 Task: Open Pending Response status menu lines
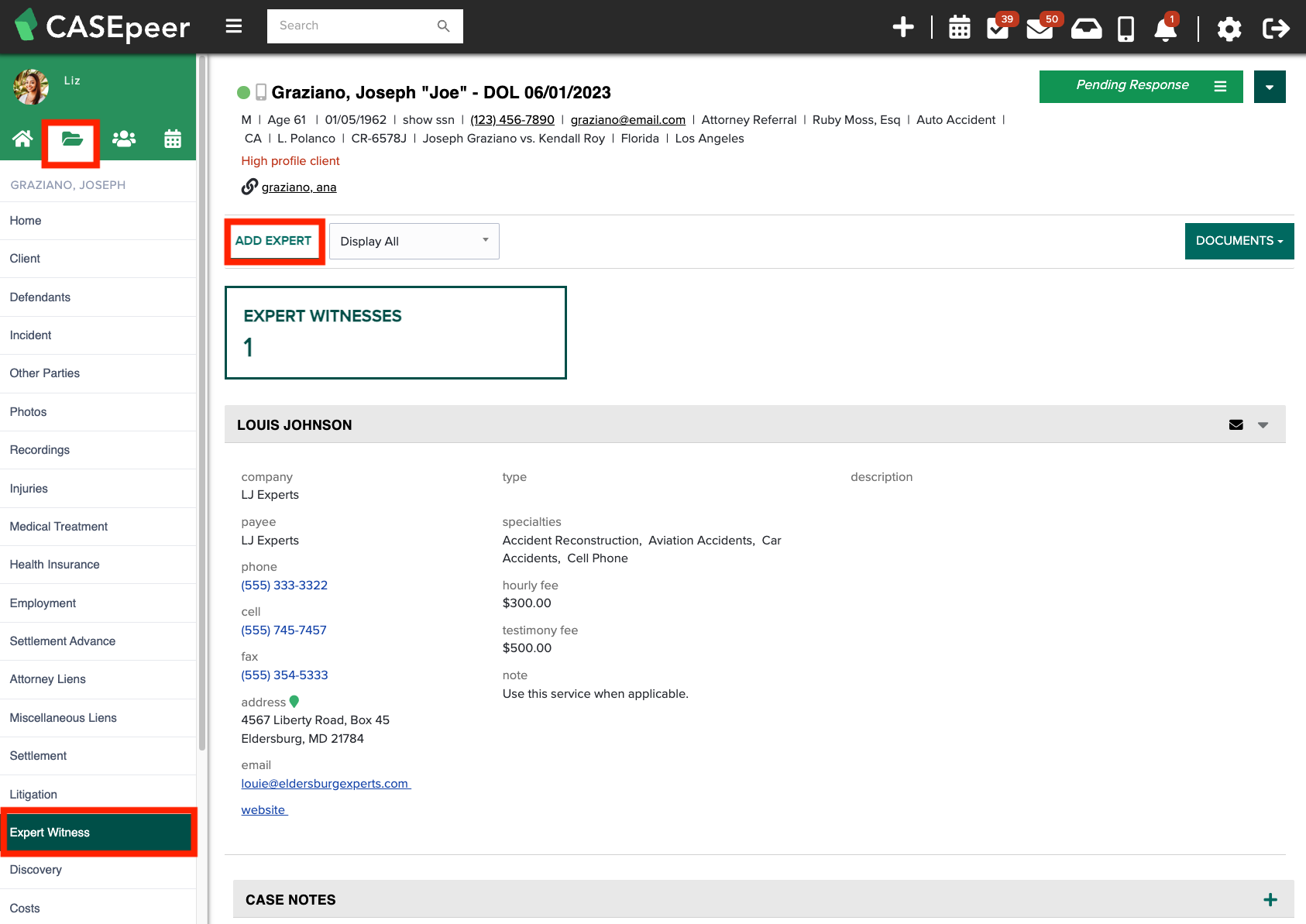[x=1220, y=86]
